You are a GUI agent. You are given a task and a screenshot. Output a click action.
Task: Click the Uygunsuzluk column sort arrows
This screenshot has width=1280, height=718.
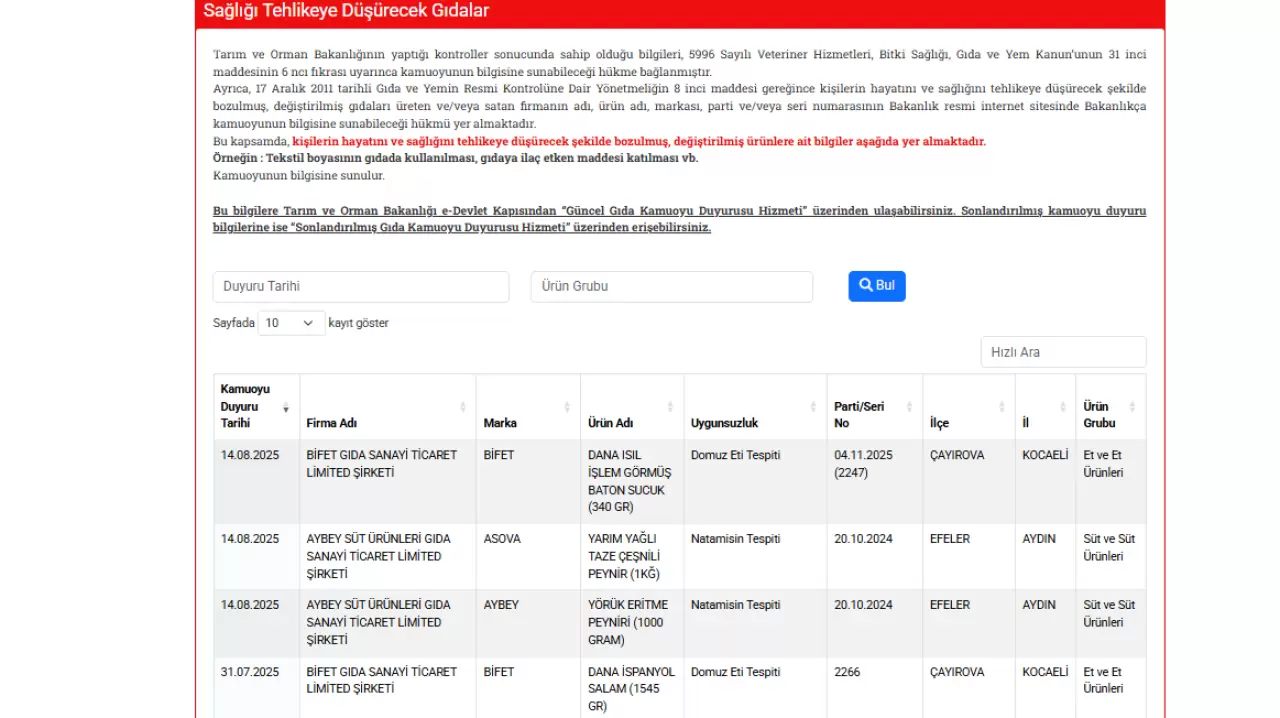(x=813, y=407)
